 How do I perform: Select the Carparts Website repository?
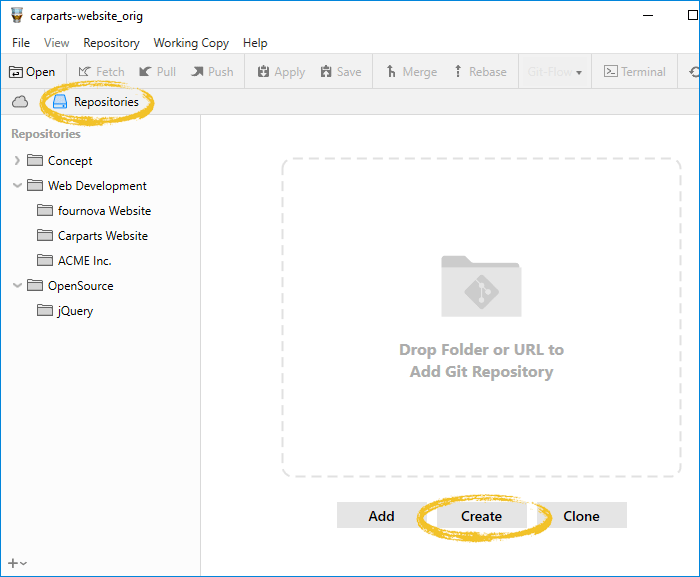coord(102,236)
